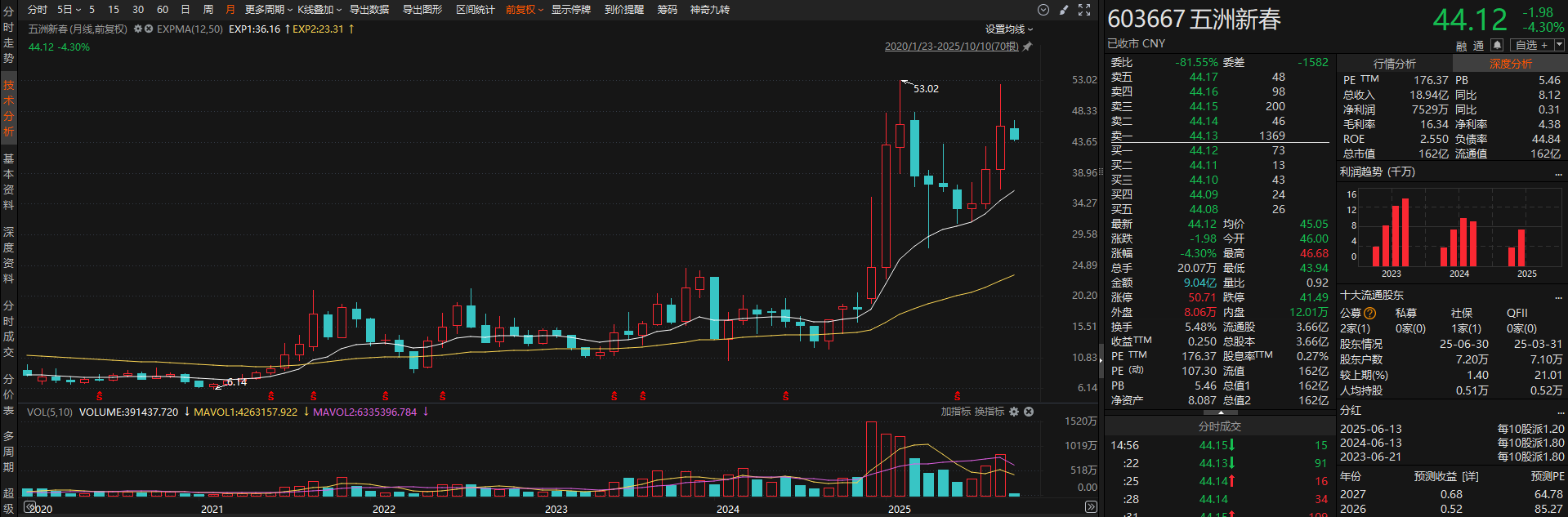Switch to 周 weekly period

pyautogui.click(x=208, y=10)
